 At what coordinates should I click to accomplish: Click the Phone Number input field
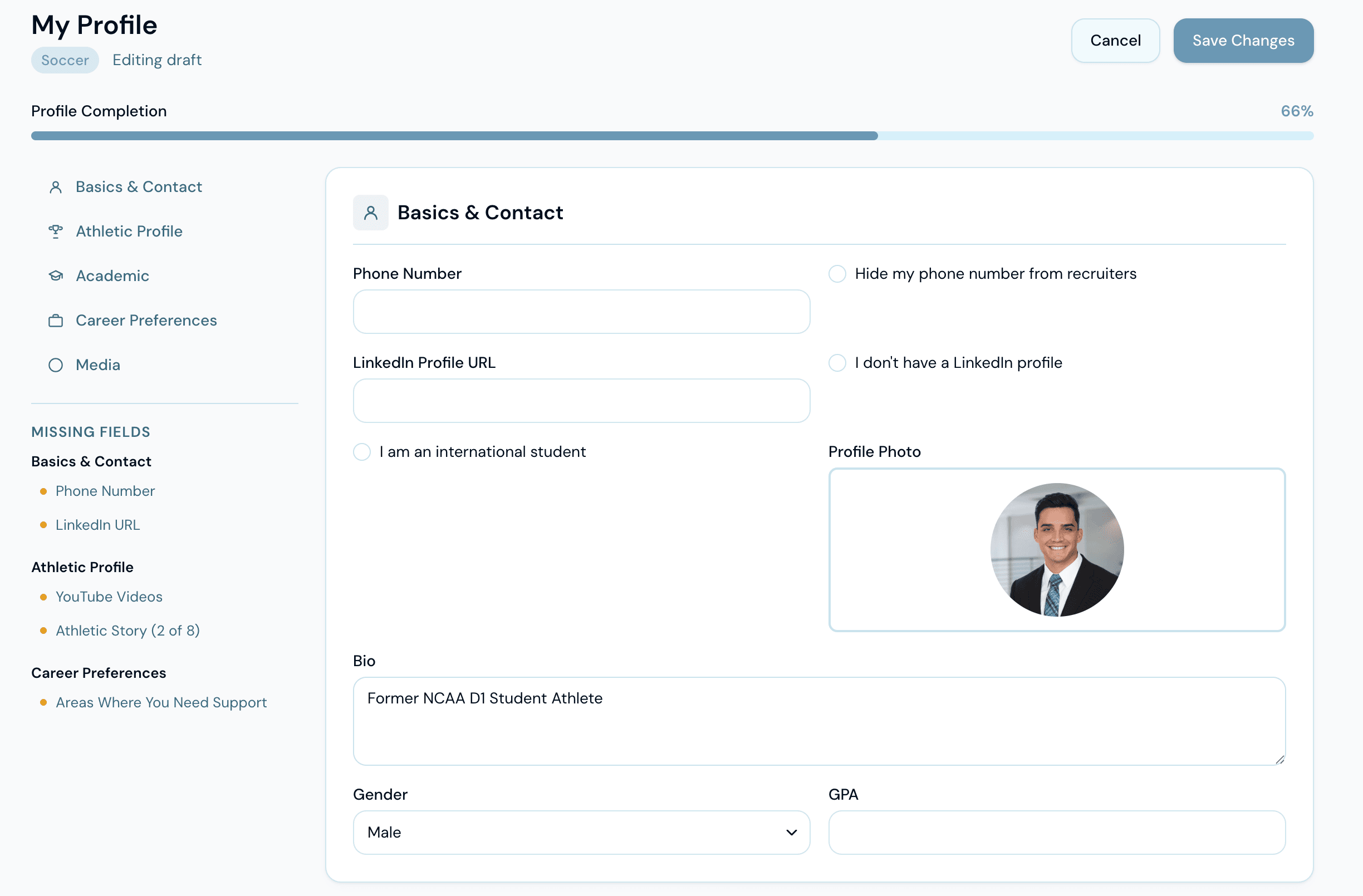tap(581, 312)
